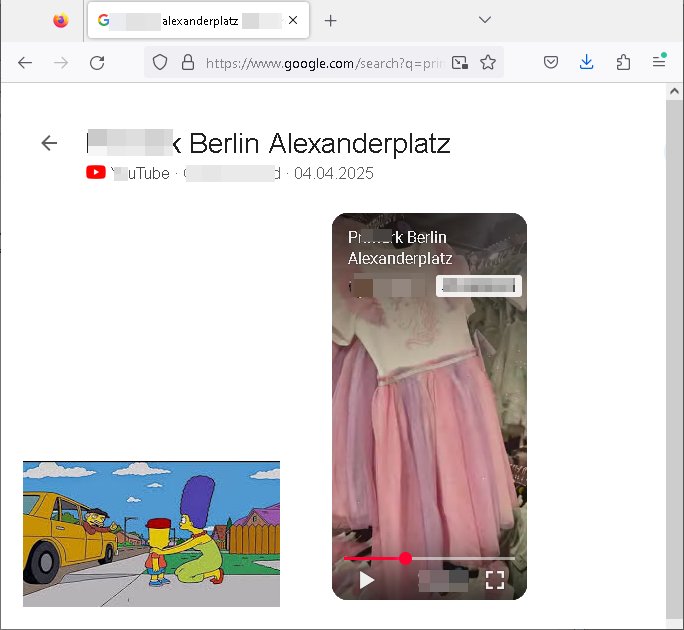Screen dimensions: 684x630
Task: Reload the page with the refresh button
Action: 97,62
